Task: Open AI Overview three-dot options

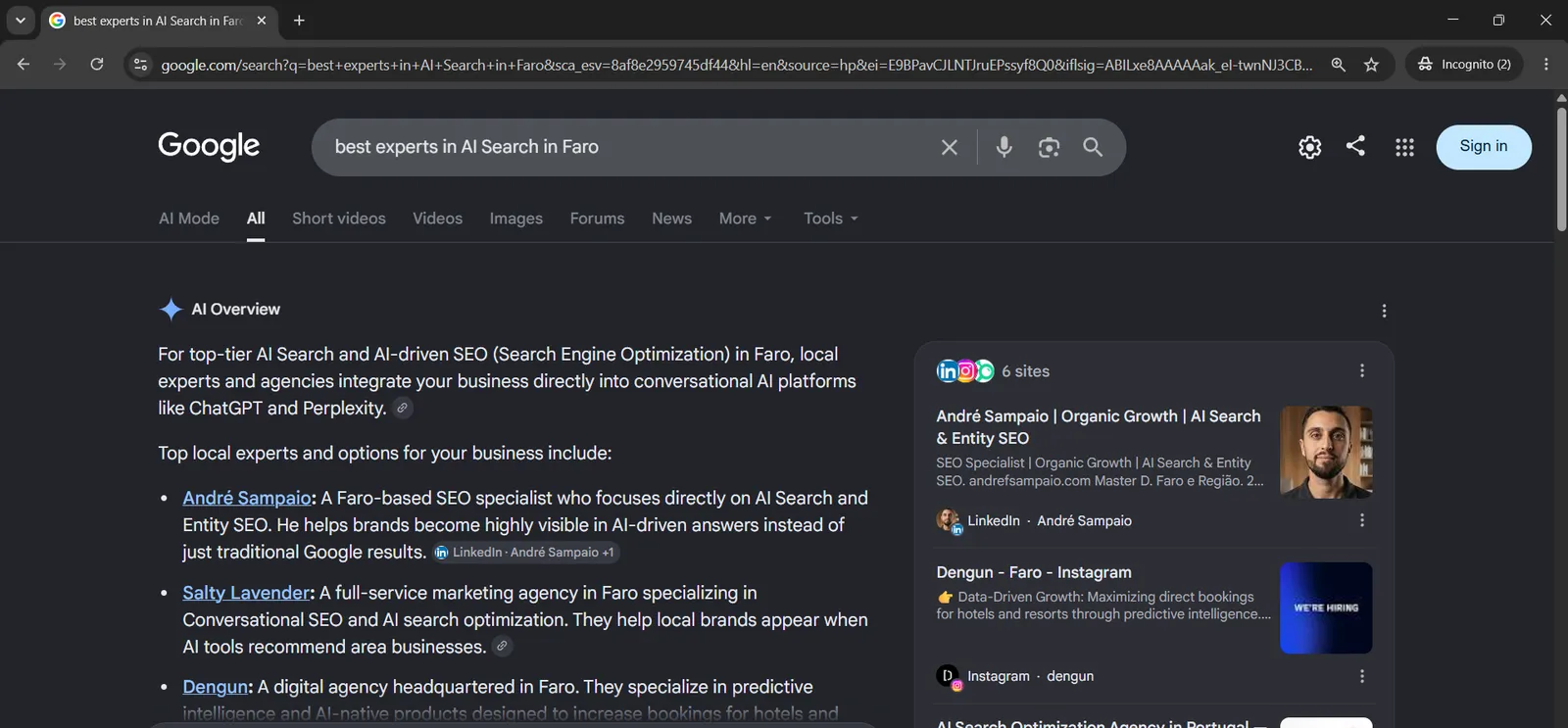Action: pyautogui.click(x=1384, y=311)
